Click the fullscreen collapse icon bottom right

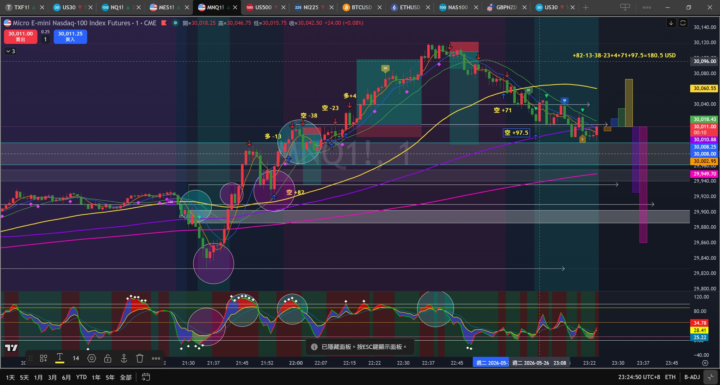point(710,377)
